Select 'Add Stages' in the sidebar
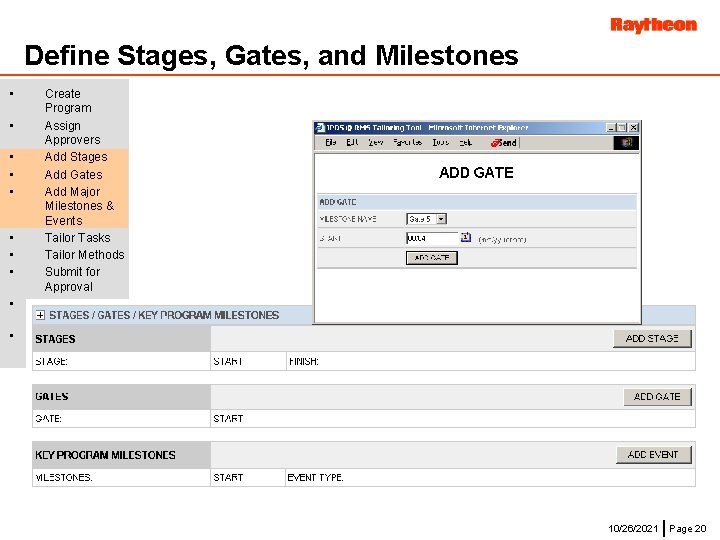Viewport: 720px width, 540px height. pos(76,157)
